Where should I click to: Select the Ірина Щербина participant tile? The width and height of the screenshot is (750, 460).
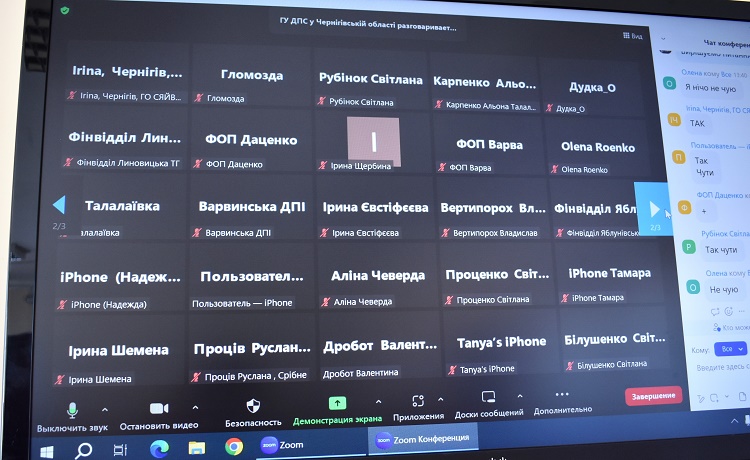[373, 142]
